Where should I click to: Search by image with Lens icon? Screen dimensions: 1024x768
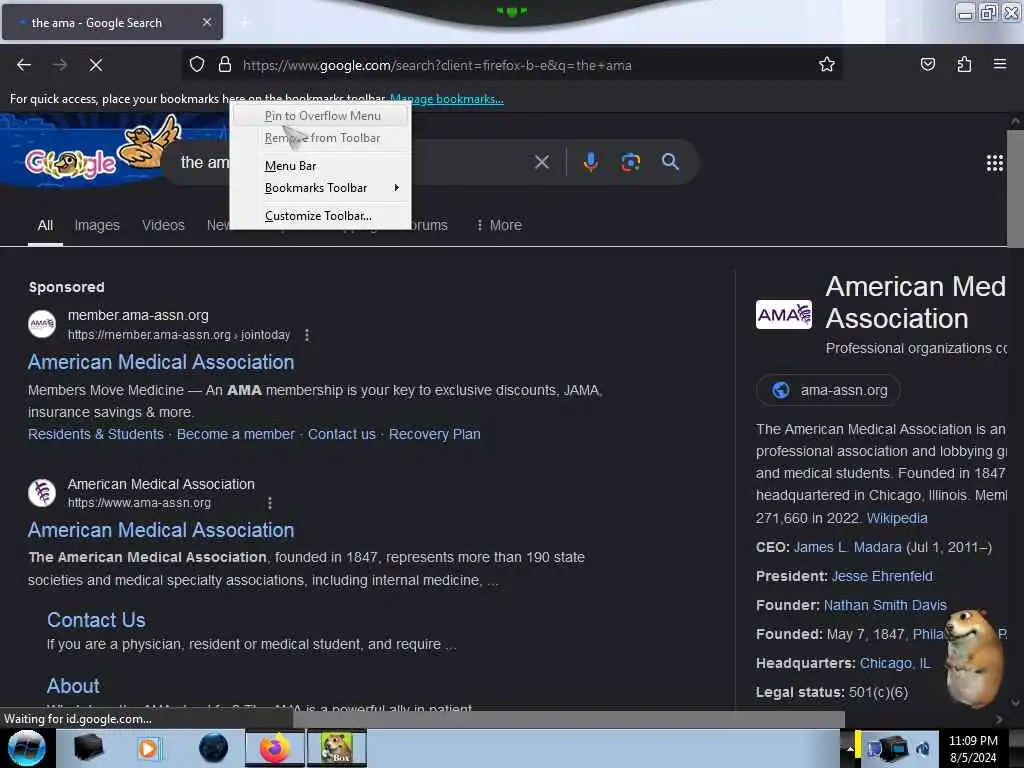point(630,162)
